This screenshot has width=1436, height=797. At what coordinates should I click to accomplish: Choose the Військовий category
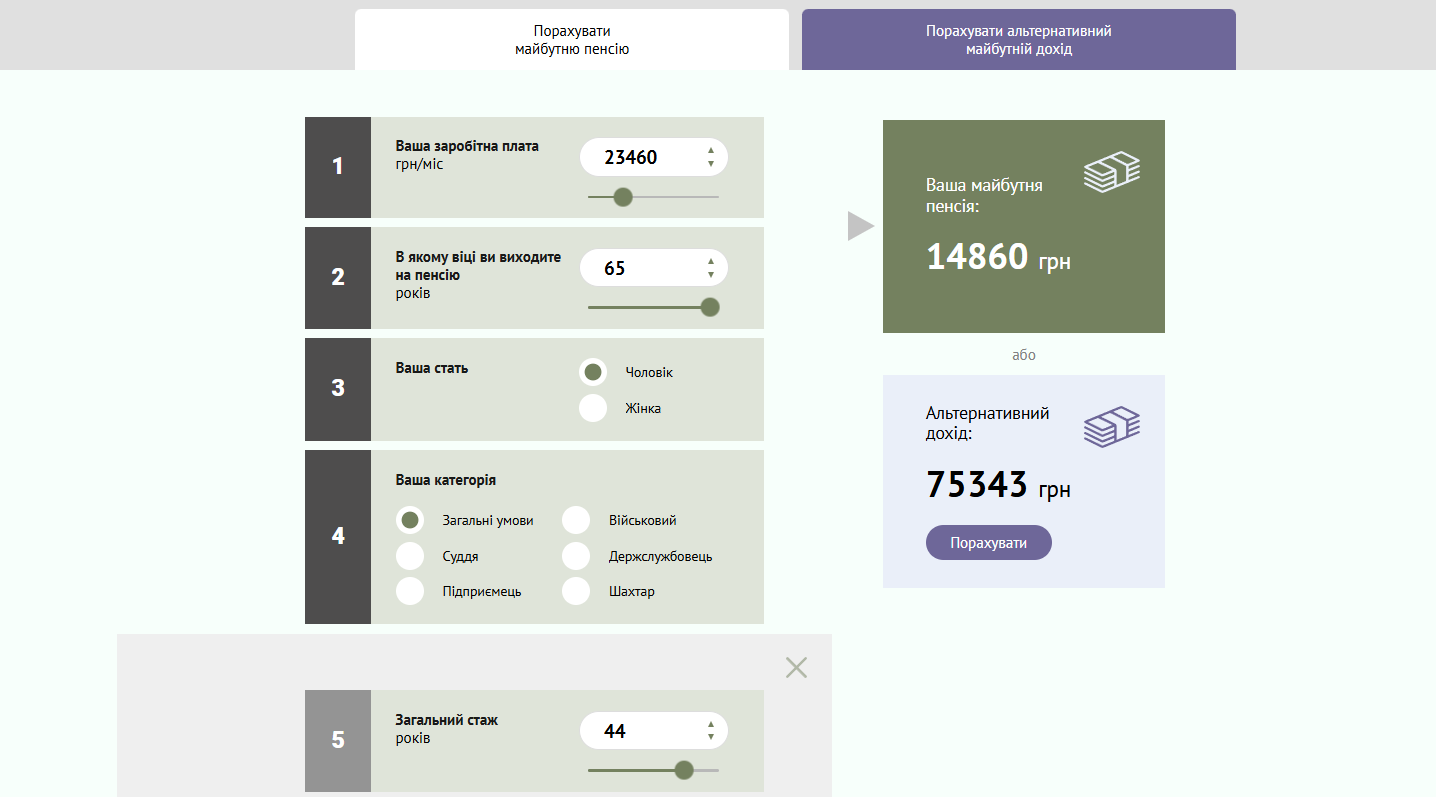576,520
